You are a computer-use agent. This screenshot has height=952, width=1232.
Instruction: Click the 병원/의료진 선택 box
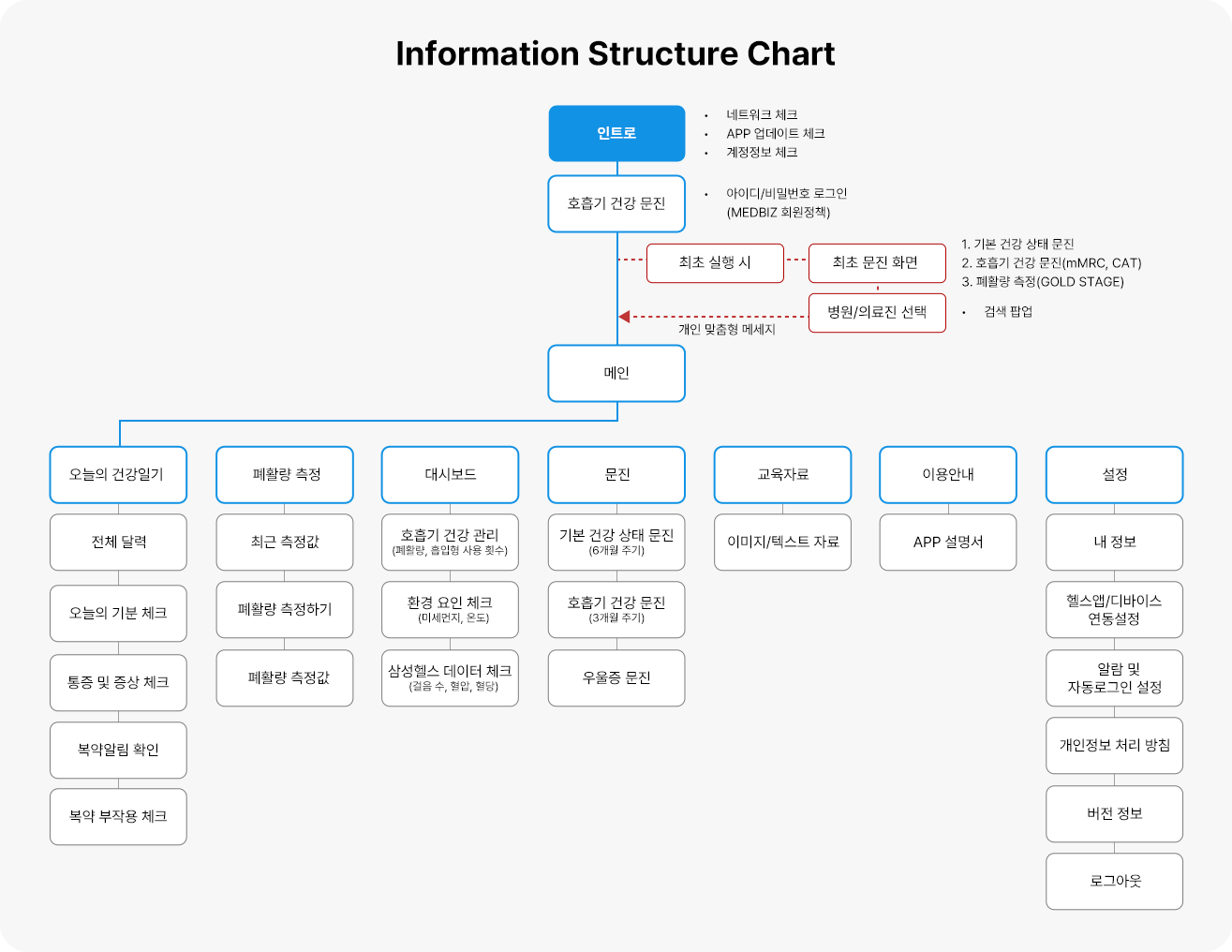click(x=876, y=312)
